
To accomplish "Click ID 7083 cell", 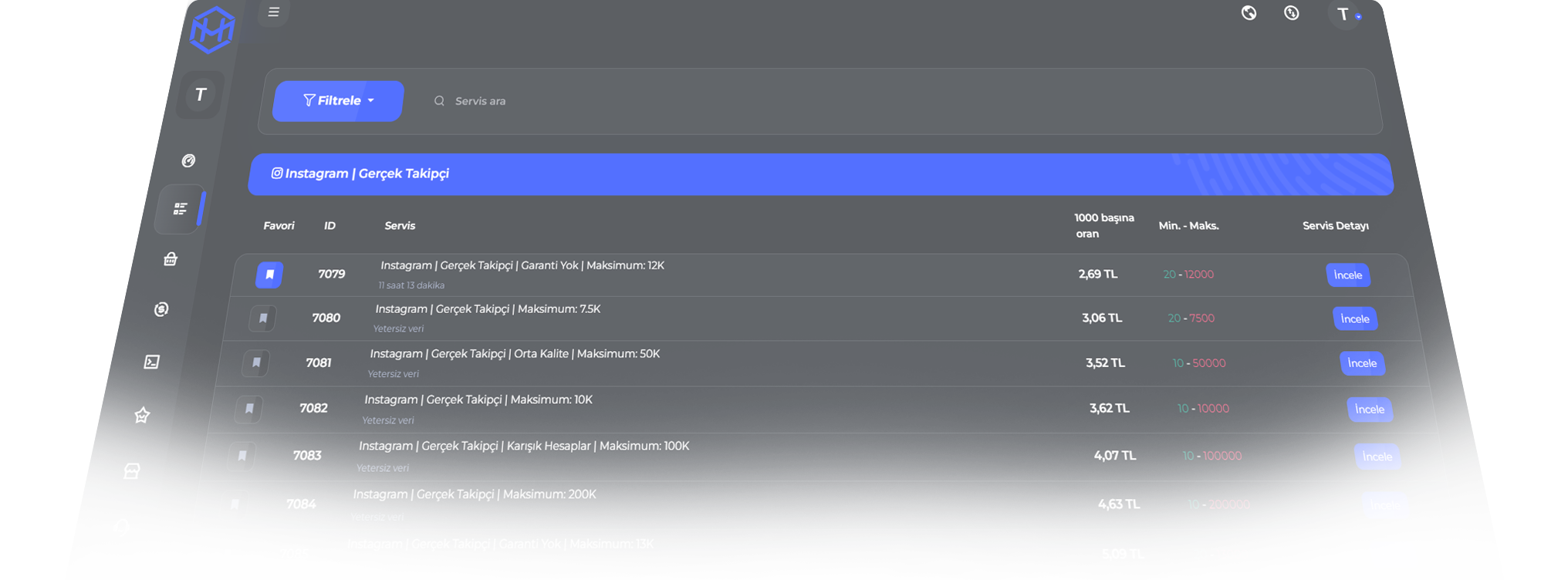I will tap(307, 456).
